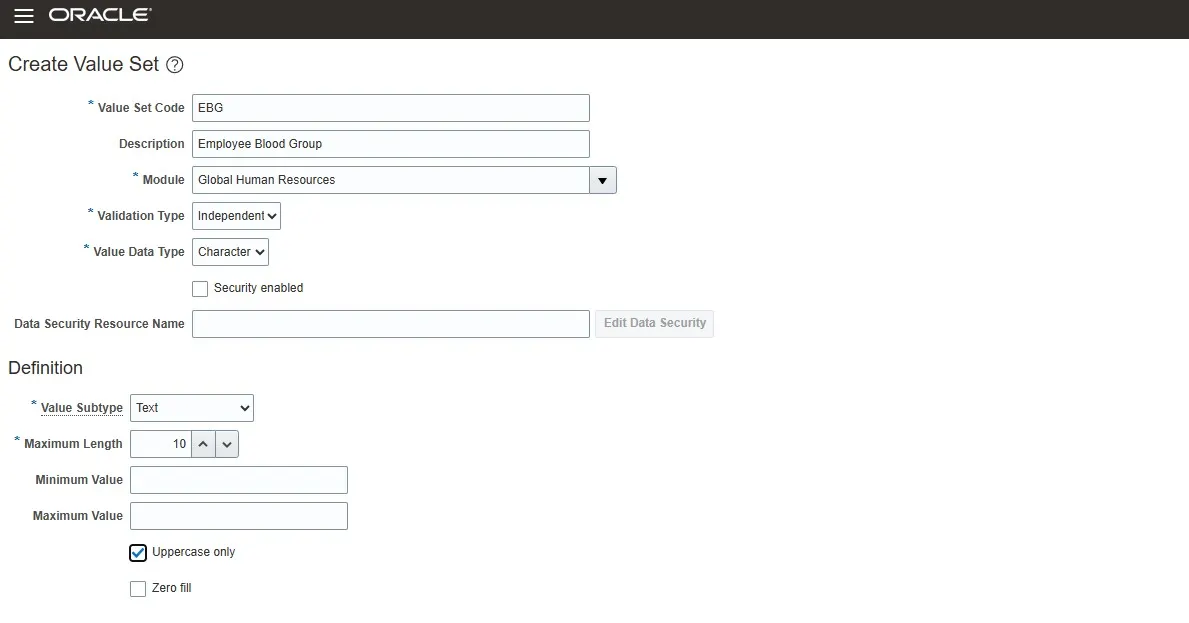
Task: Click the Zero fill label text
Action: (x=171, y=588)
